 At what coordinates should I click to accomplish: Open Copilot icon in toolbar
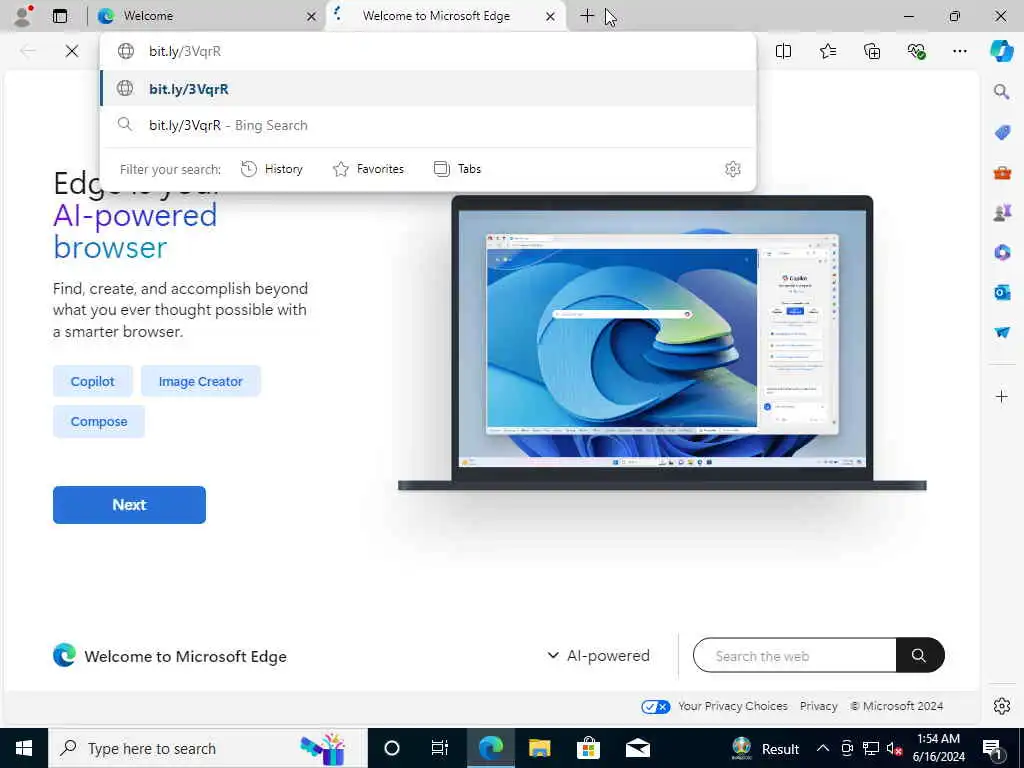click(1001, 51)
